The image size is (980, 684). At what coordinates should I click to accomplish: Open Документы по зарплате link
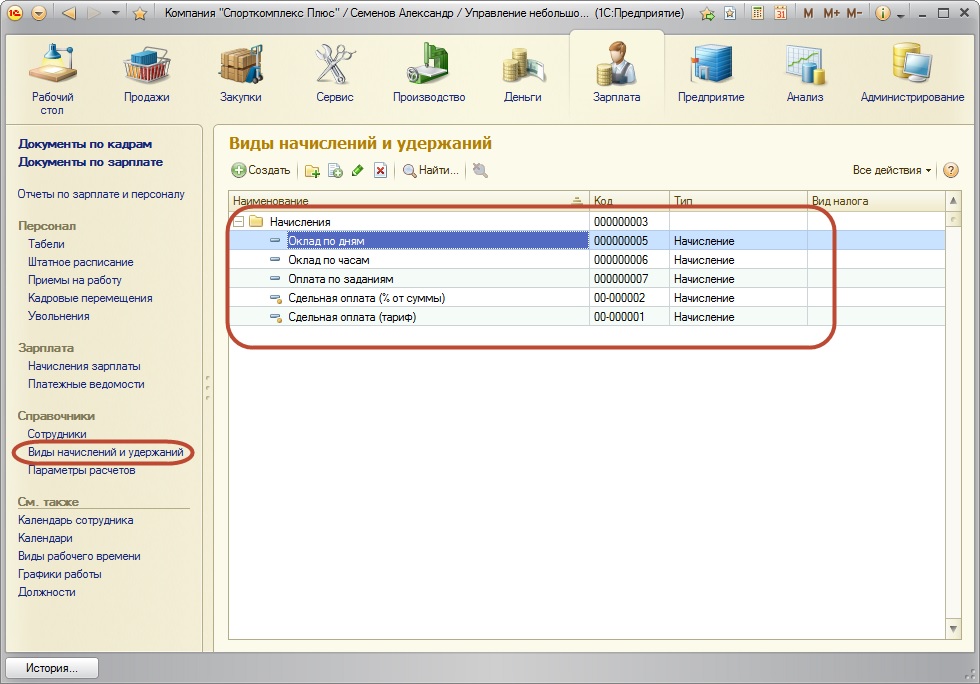click(x=91, y=162)
